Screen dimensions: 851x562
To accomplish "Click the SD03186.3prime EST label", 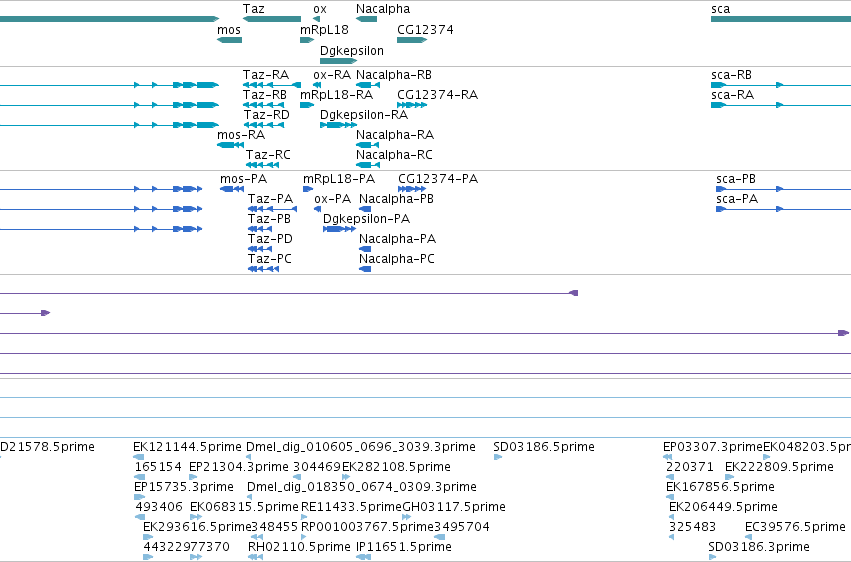I will pos(759,547).
